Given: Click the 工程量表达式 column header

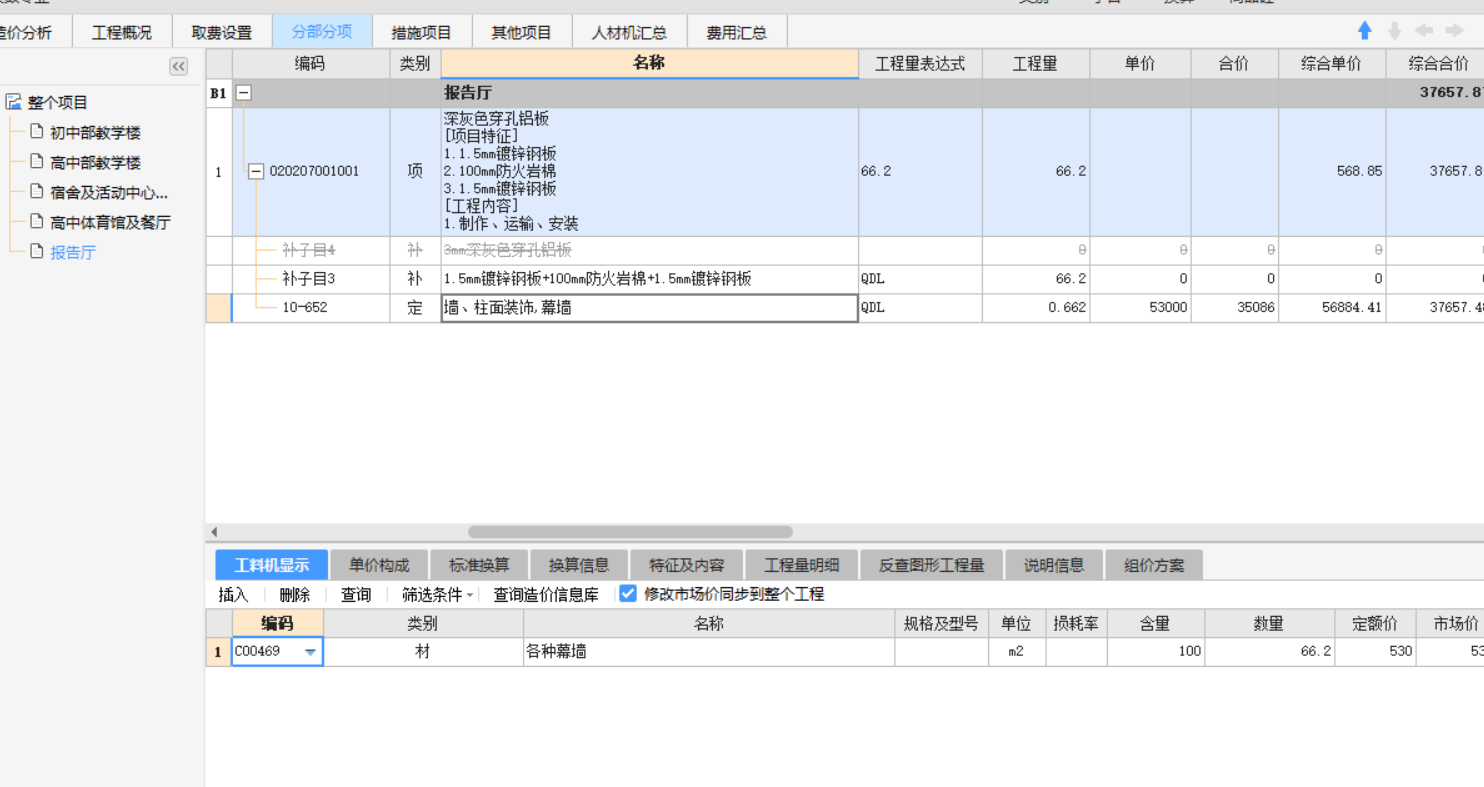Looking at the screenshot, I should [920, 63].
